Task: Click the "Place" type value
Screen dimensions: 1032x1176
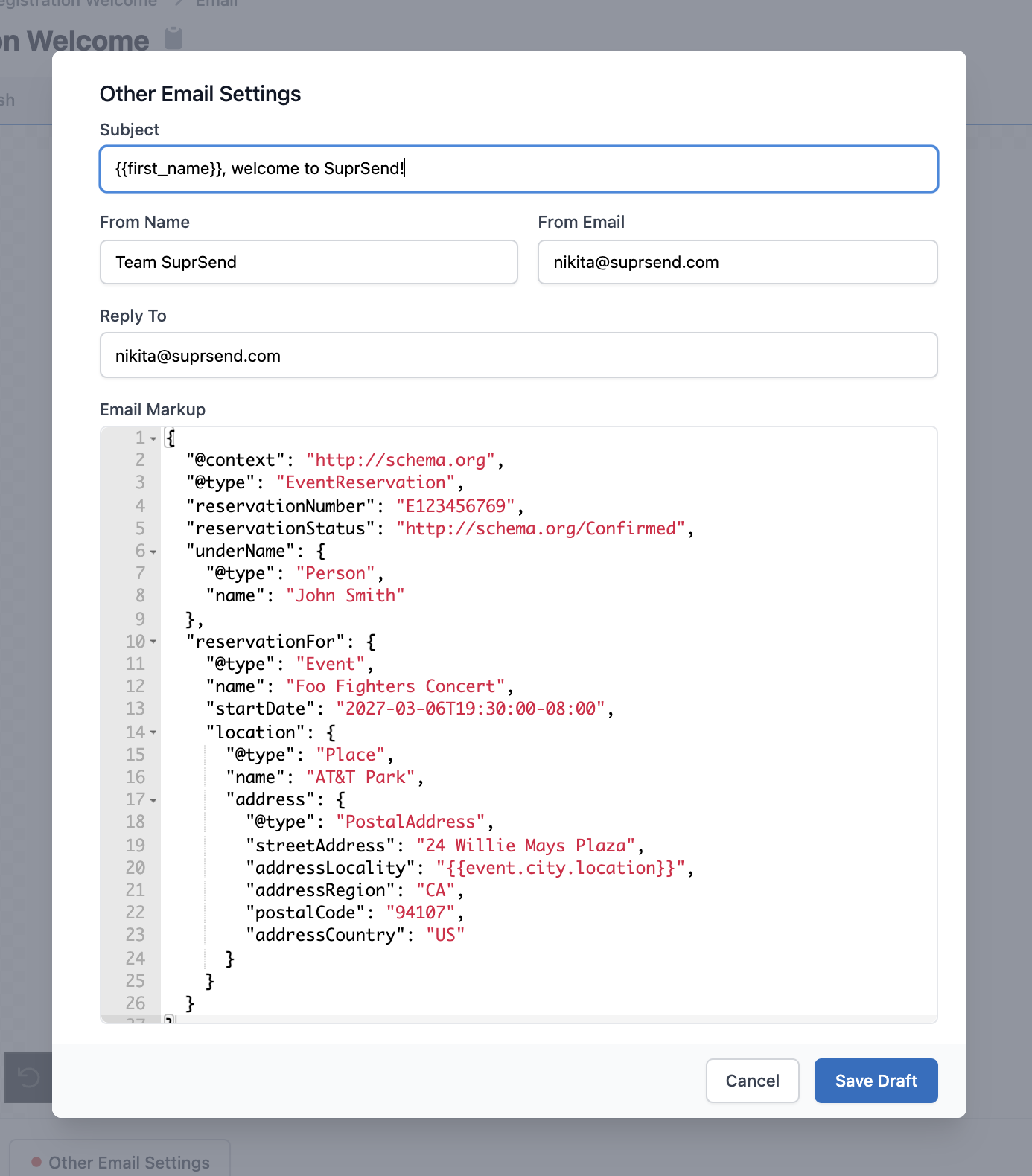Action: tap(351, 755)
